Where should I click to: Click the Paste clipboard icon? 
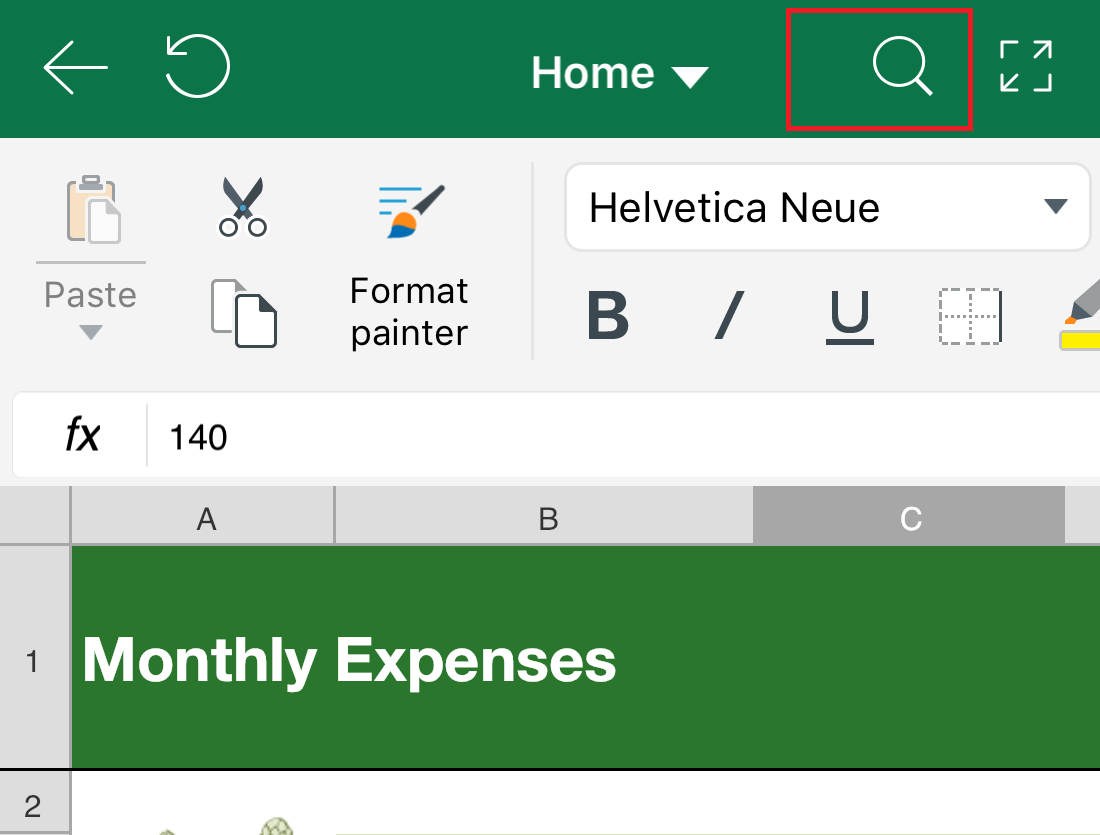point(93,208)
